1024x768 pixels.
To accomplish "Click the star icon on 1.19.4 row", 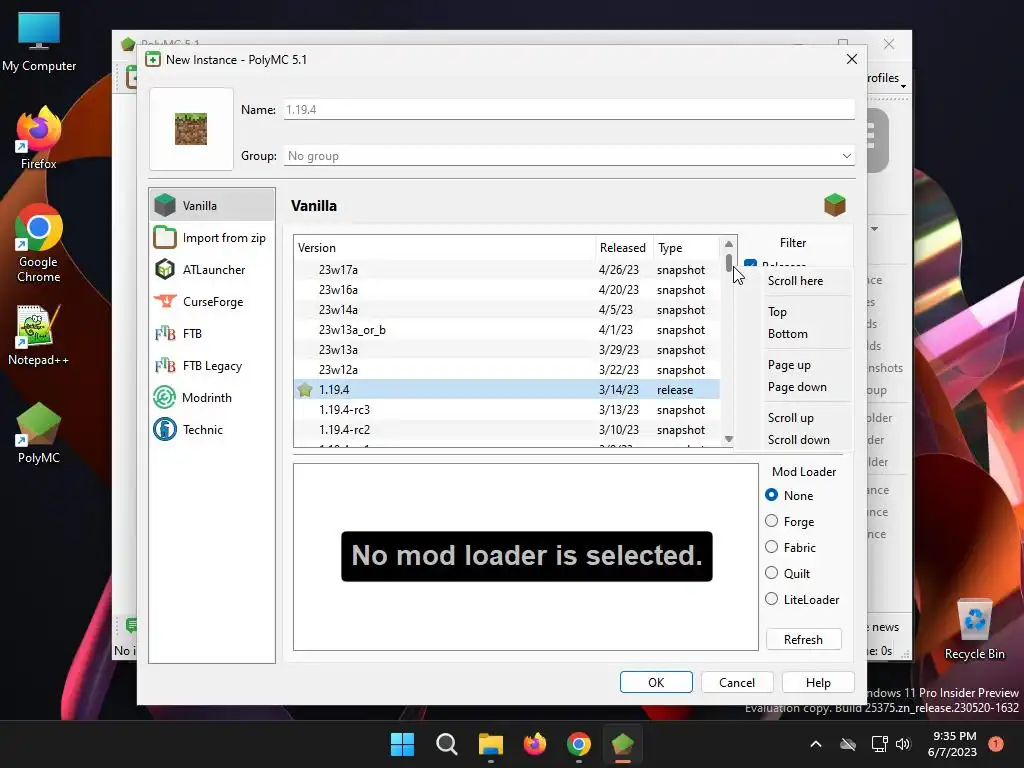I will [305, 390].
